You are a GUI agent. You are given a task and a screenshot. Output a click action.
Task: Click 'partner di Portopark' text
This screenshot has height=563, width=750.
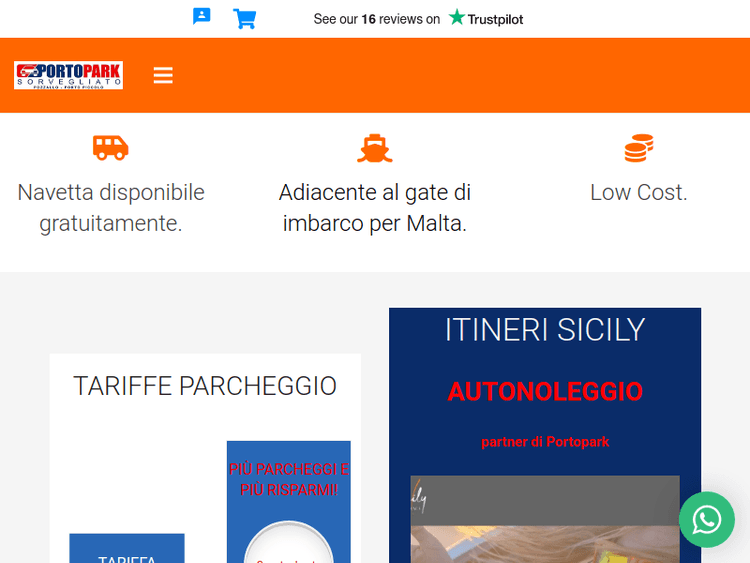[x=545, y=442]
